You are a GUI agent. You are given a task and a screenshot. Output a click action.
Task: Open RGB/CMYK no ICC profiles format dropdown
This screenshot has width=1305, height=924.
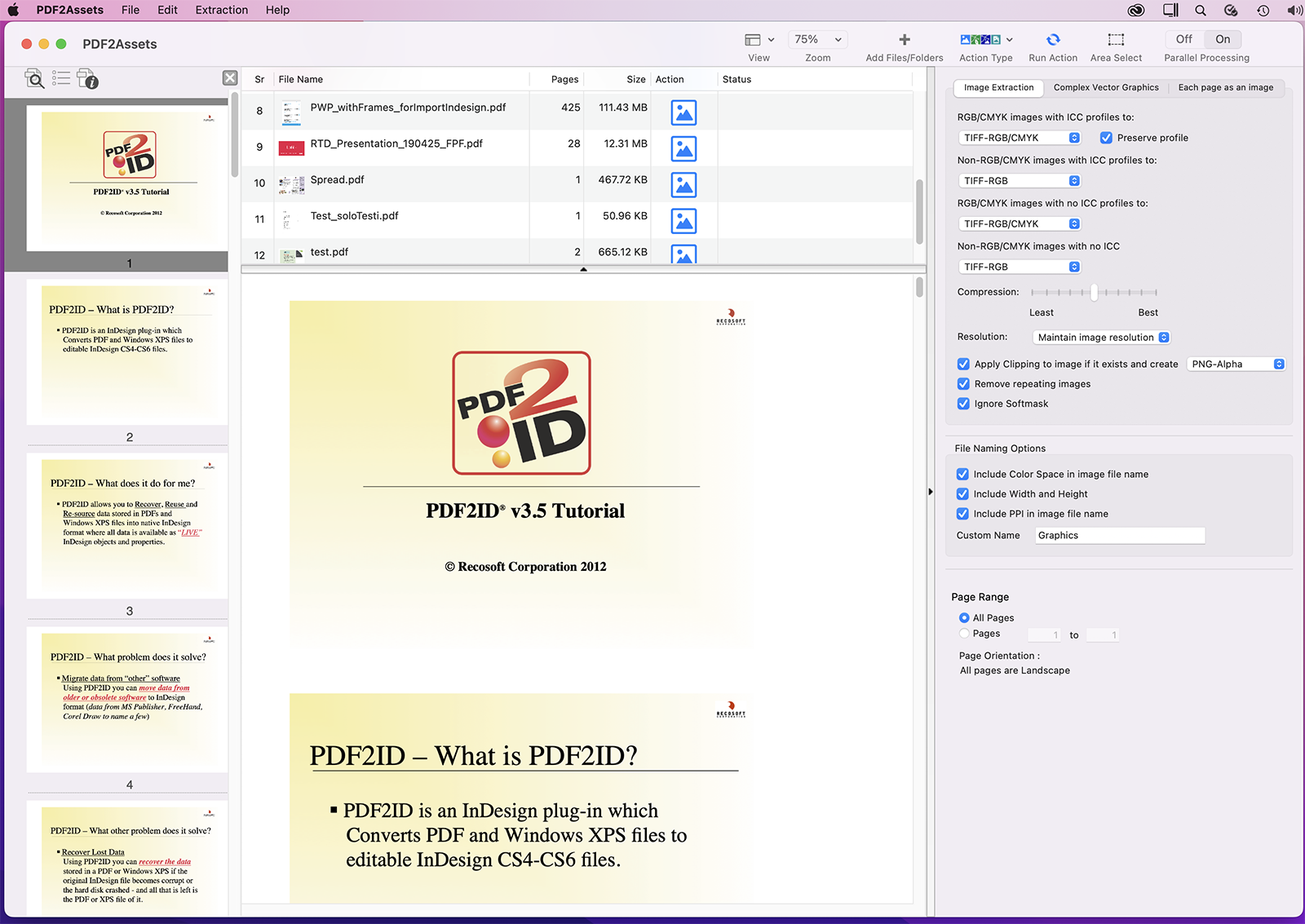pos(1020,223)
